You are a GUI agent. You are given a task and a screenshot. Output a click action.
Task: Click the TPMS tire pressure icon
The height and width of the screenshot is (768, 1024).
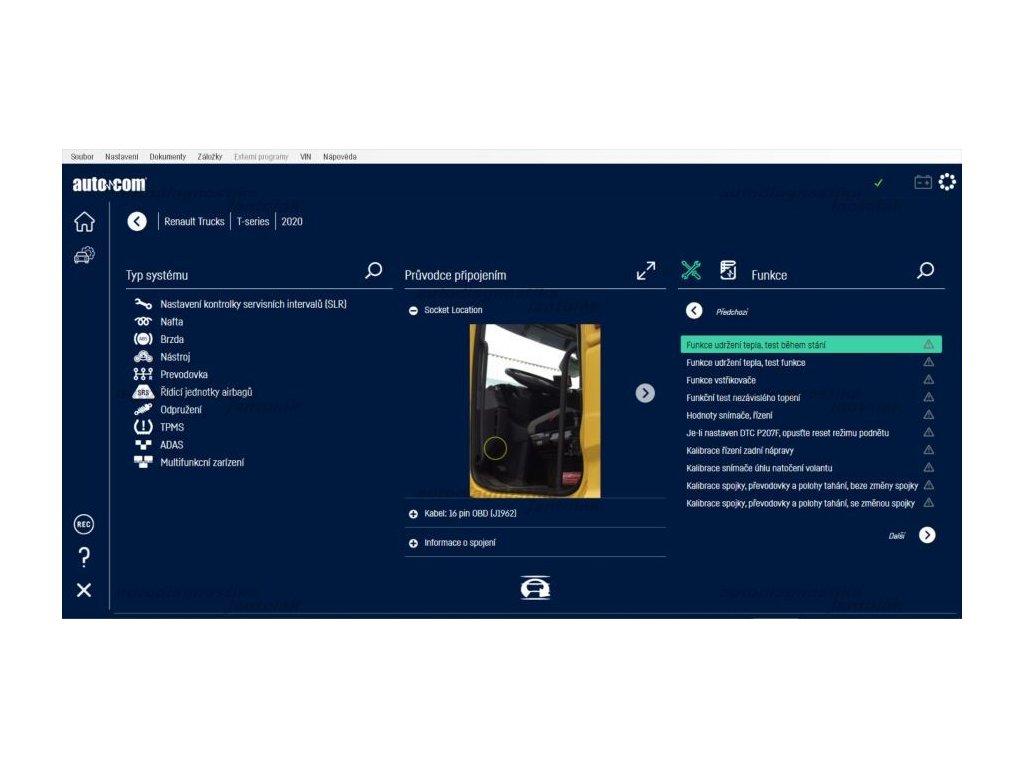pos(143,427)
